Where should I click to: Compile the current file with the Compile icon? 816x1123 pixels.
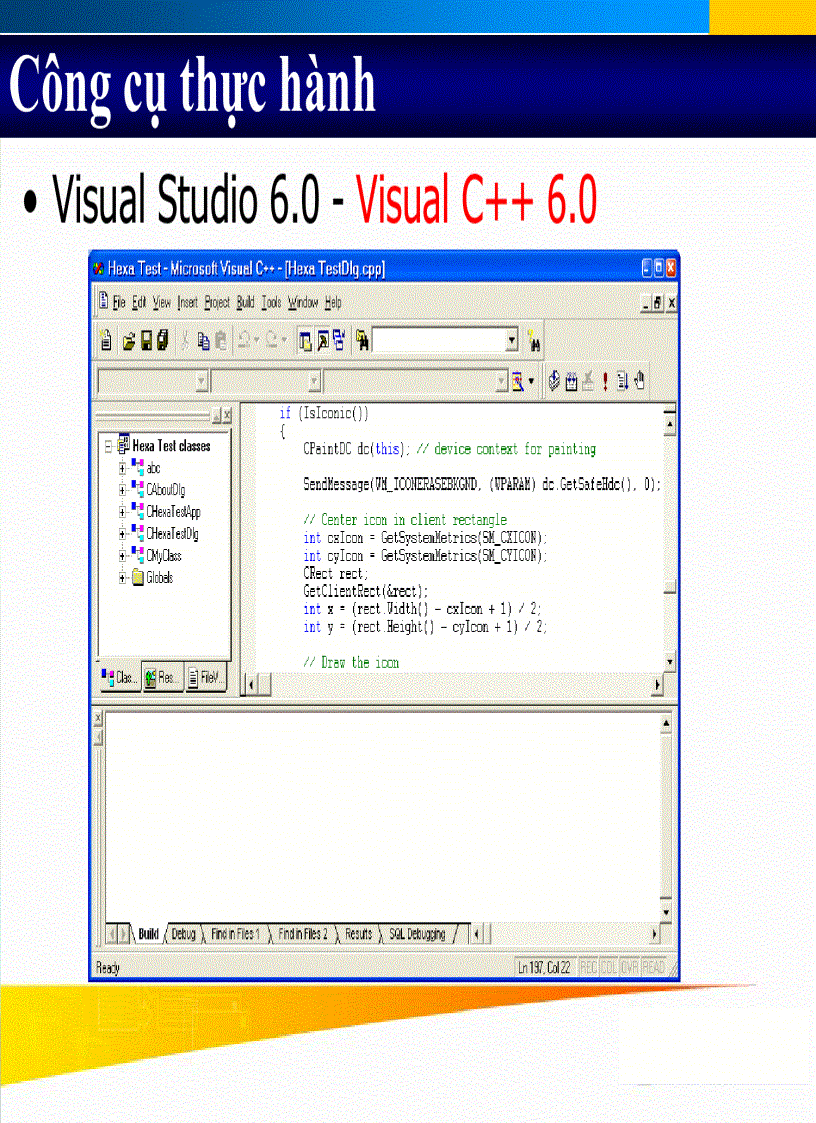(553, 381)
